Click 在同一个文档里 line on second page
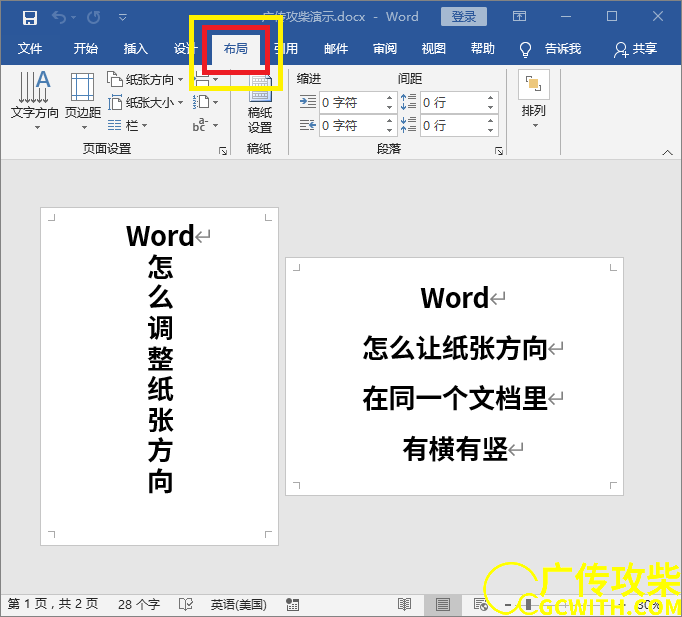Screen dimensions: 682x617 (x=455, y=398)
